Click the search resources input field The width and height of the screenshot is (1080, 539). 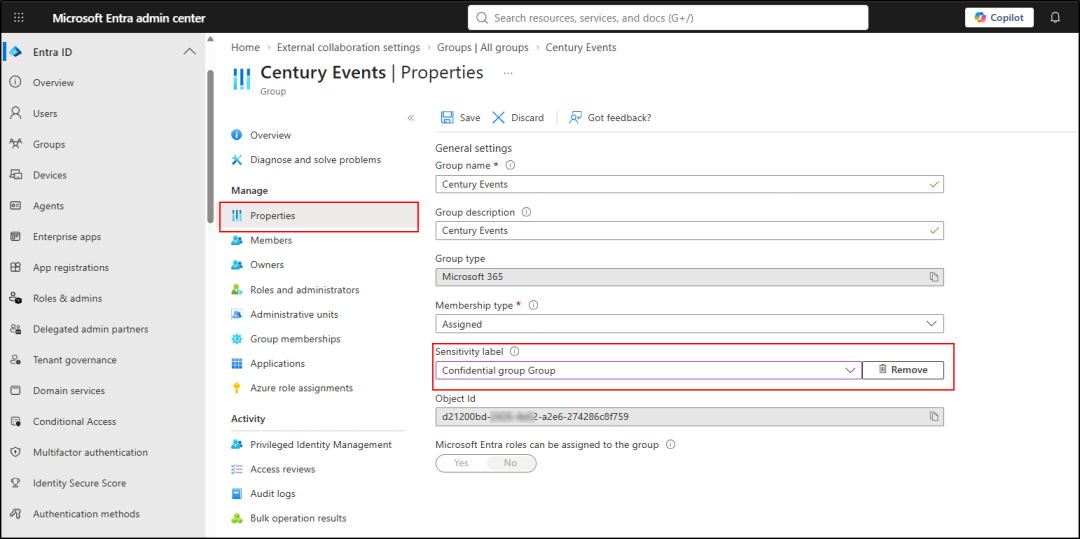[x=668, y=18]
